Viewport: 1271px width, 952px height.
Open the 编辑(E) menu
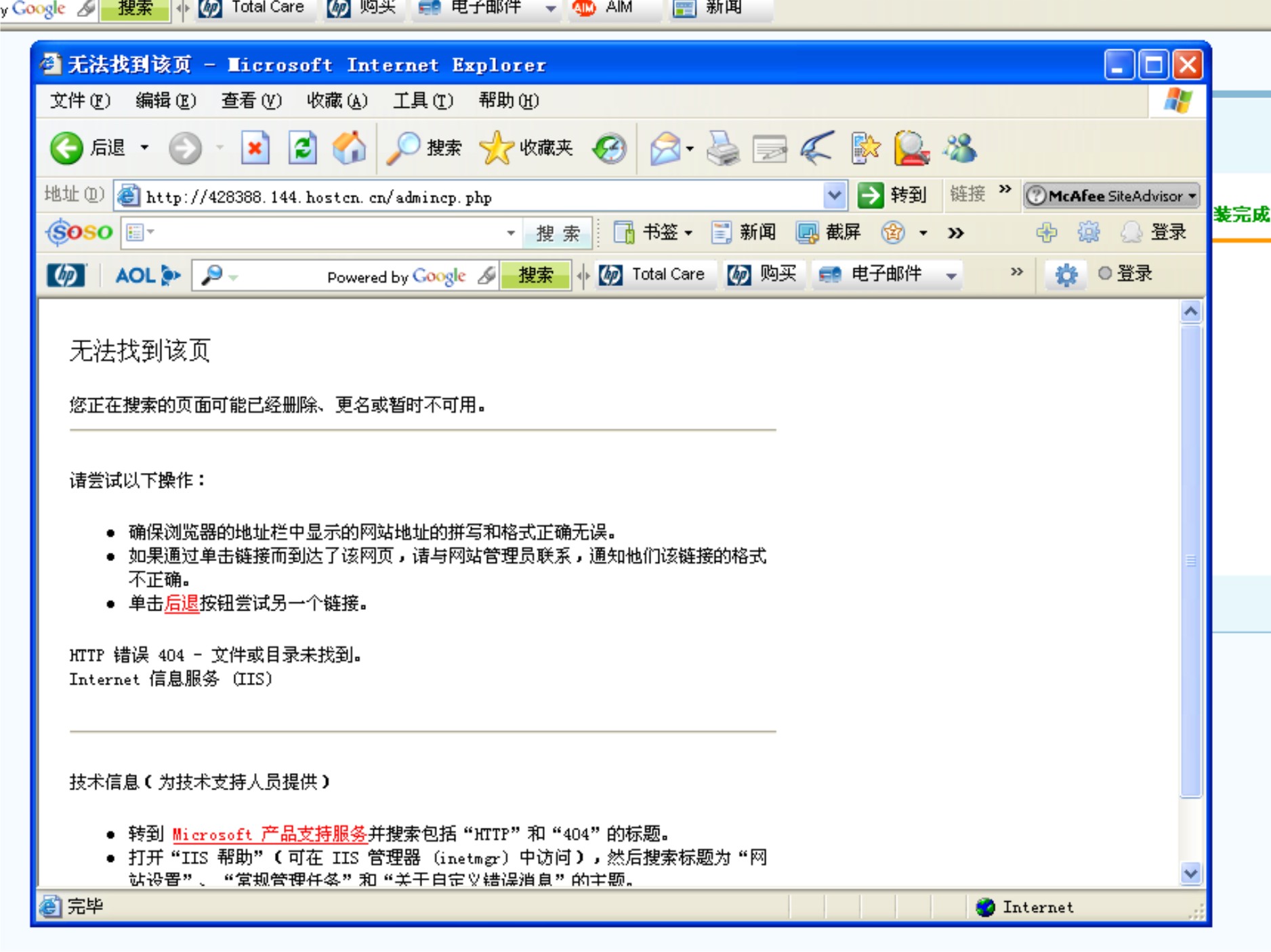pos(166,101)
